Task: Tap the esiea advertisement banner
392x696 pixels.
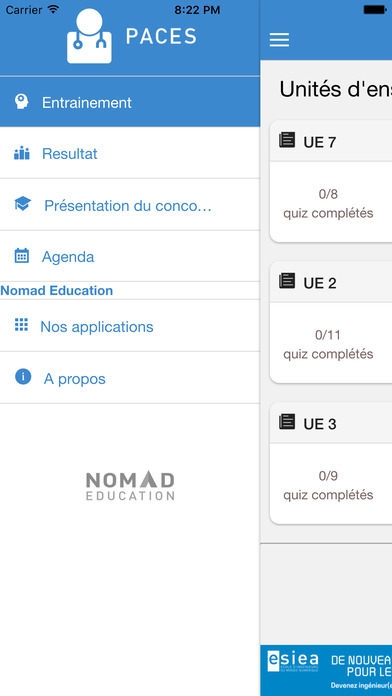Action: pyautogui.click(x=326, y=670)
